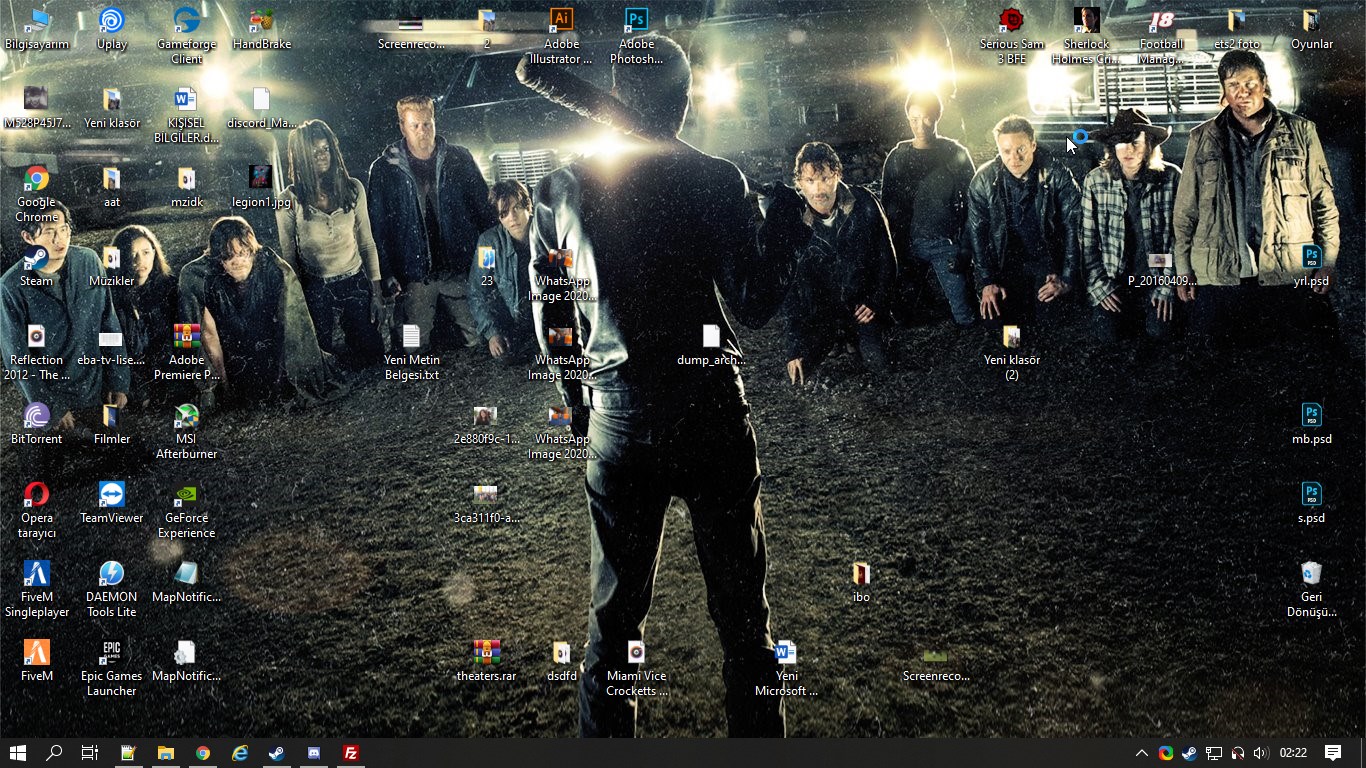Launch the Opera tarayıcı shortcut

point(37,510)
